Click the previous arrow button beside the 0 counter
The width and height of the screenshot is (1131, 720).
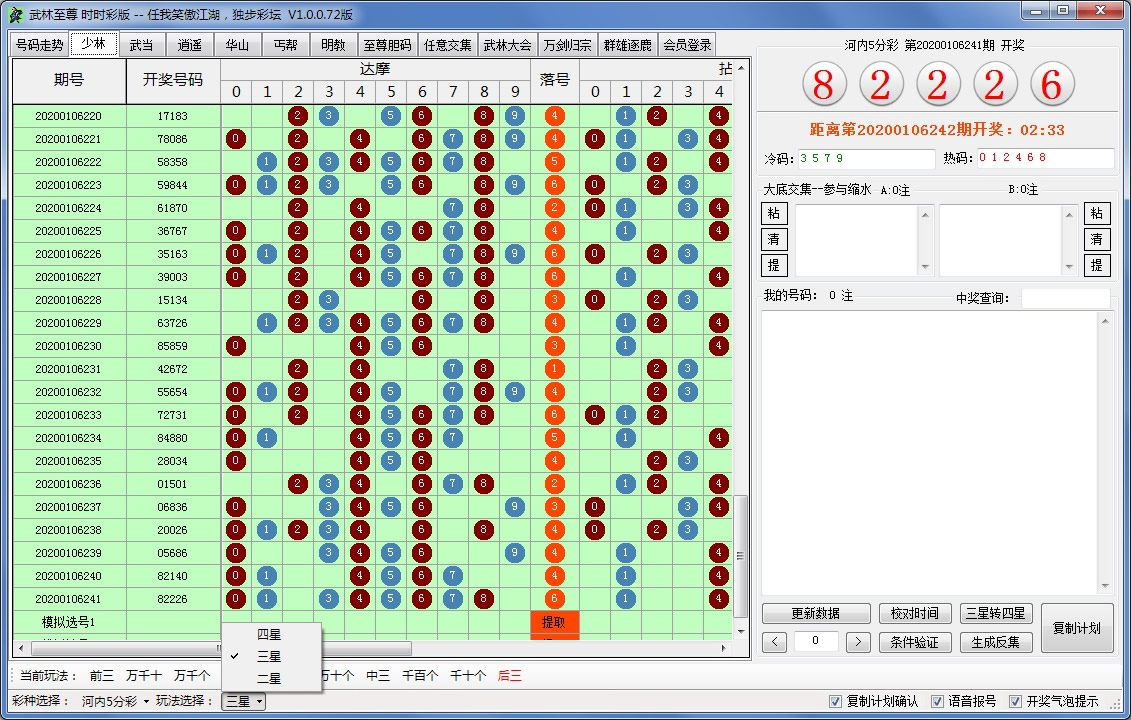click(774, 642)
